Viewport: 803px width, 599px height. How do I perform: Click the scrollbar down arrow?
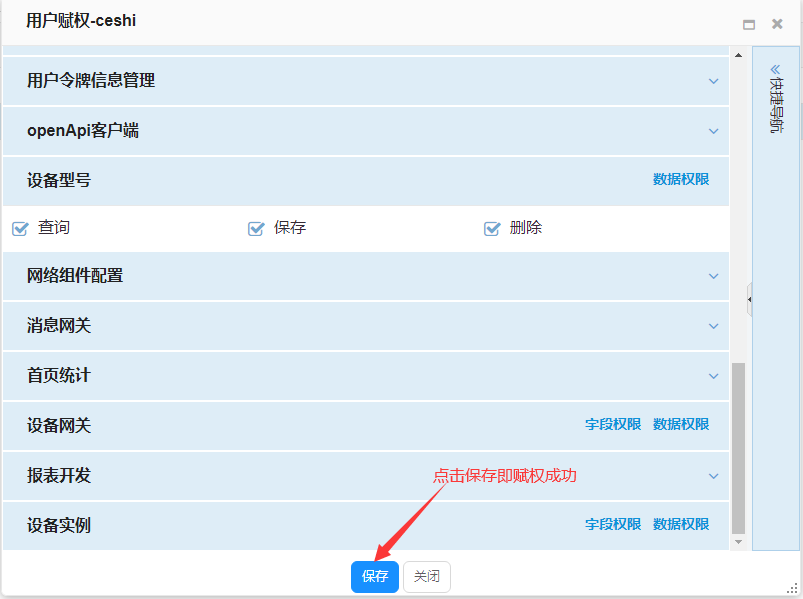tap(739, 542)
